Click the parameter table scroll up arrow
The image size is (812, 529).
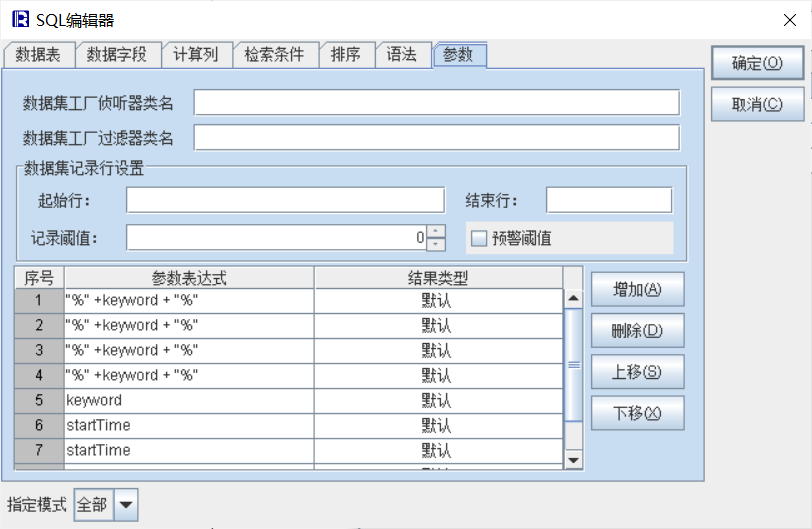tap(573, 298)
